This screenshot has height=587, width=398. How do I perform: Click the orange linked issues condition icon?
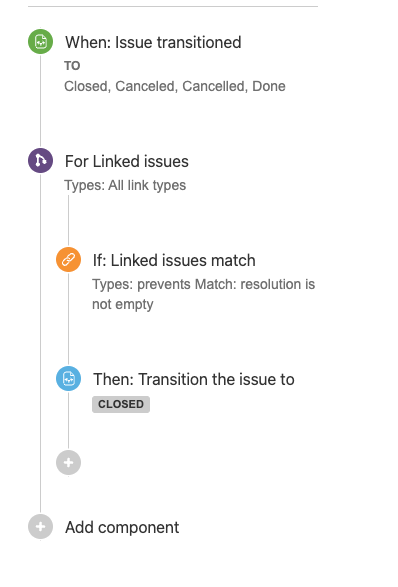pyautogui.click(x=68, y=259)
